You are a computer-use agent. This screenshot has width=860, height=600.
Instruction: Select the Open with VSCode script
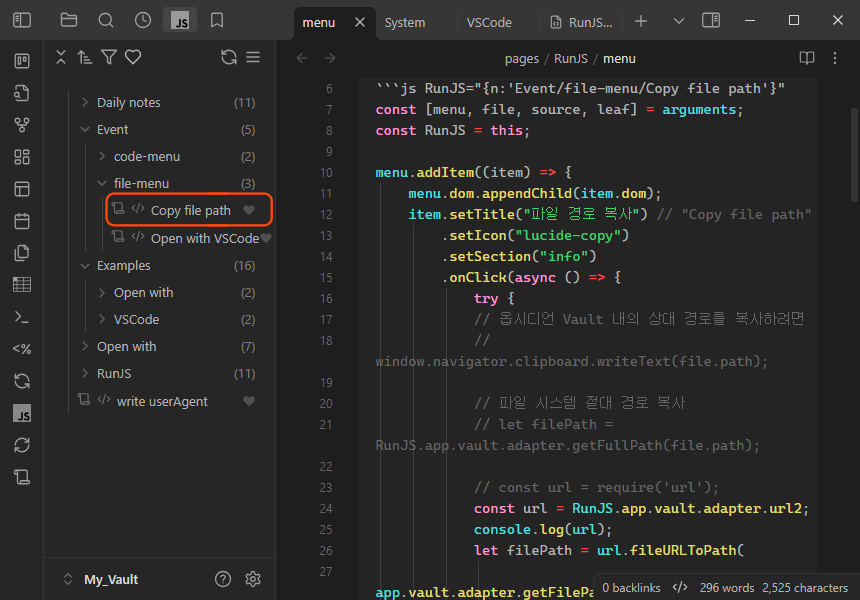[x=205, y=239]
